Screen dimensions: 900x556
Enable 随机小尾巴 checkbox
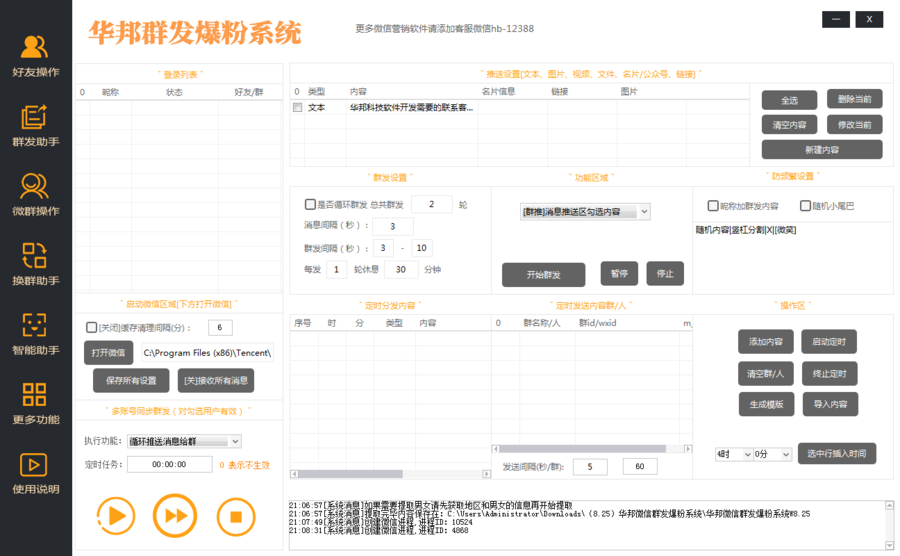click(805, 205)
